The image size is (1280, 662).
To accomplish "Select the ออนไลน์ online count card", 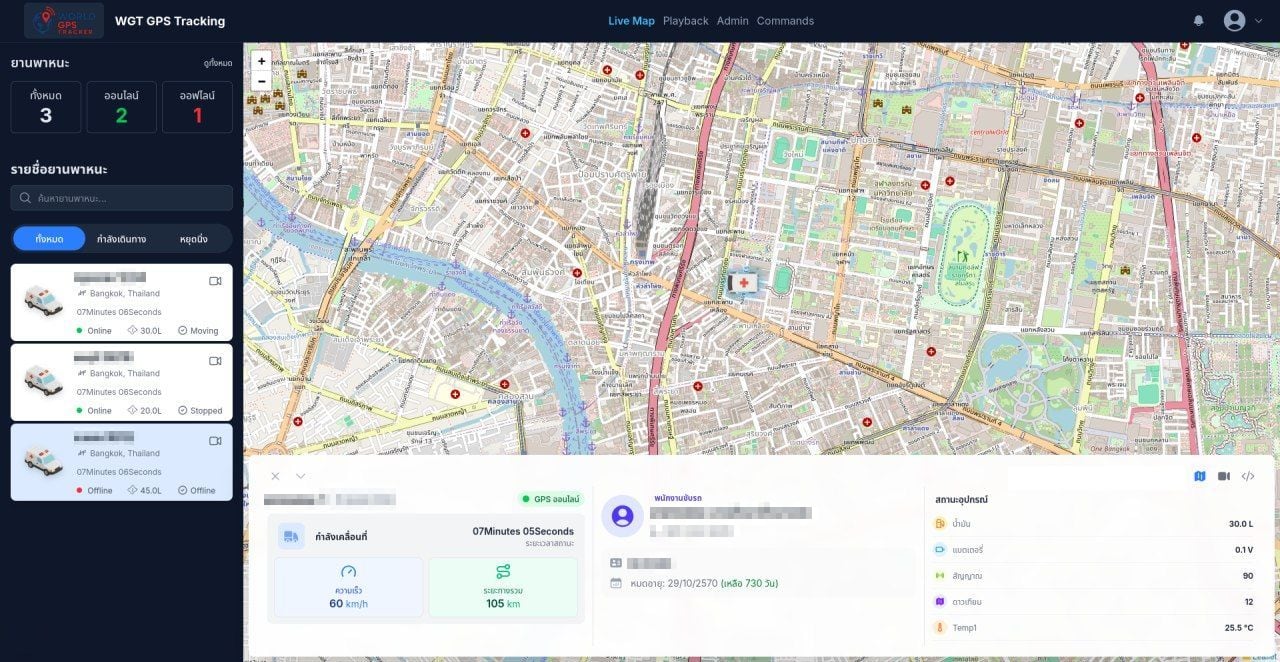I will [121, 107].
